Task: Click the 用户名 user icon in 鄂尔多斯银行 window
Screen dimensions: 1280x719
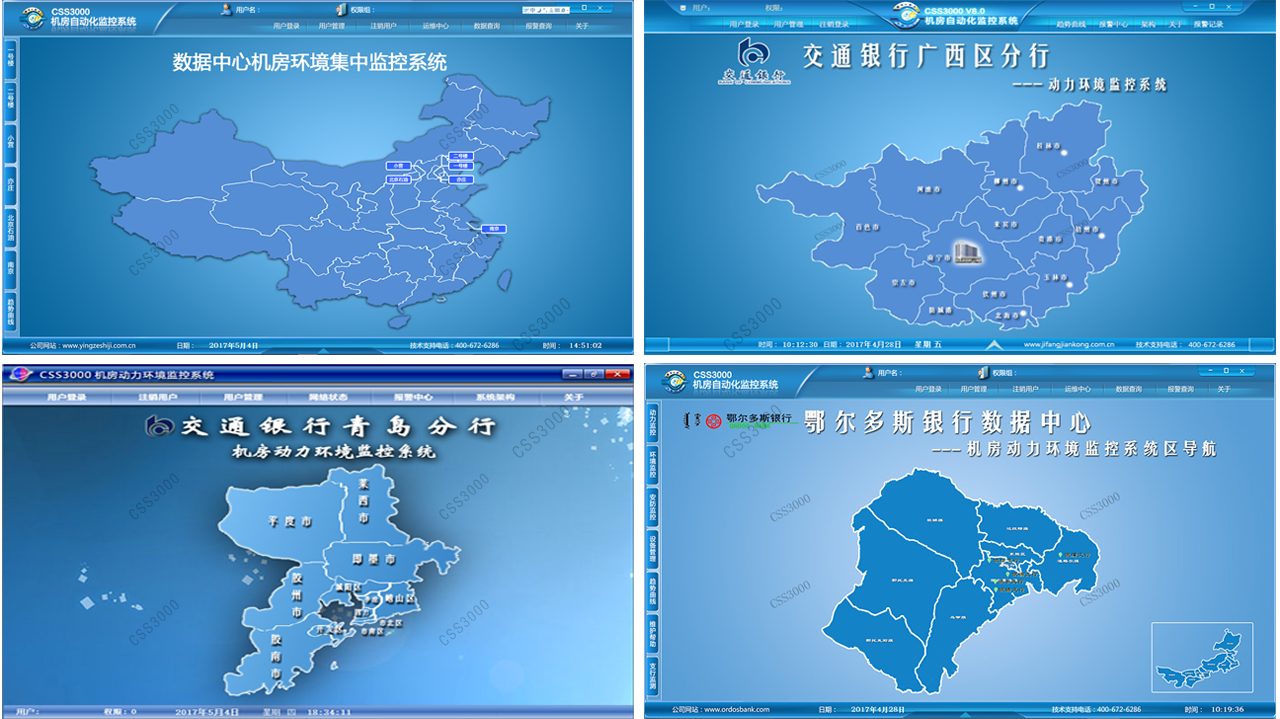Action: (868, 373)
